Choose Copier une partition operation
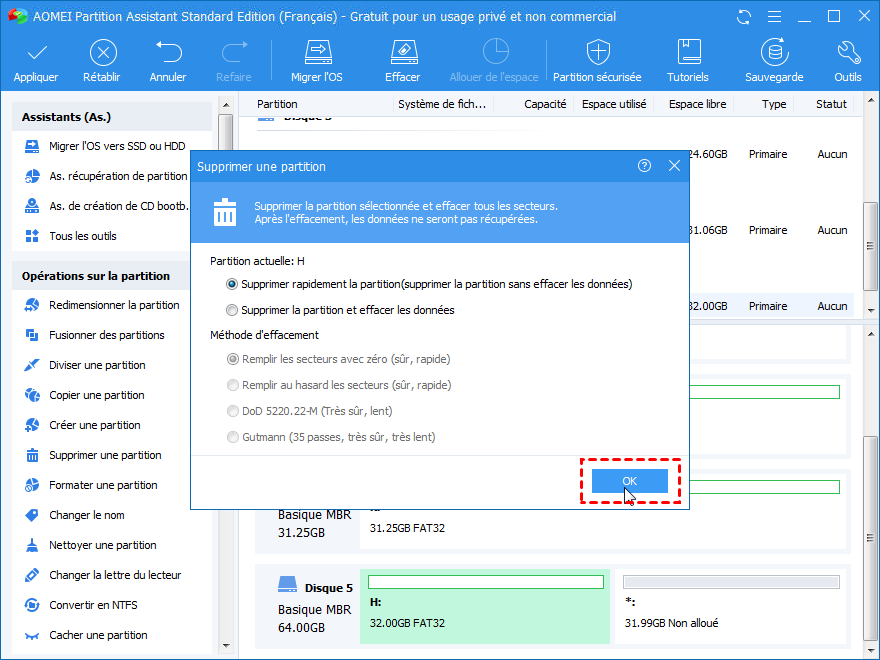The width and height of the screenshot is (880, 660). tap(84, 395)
